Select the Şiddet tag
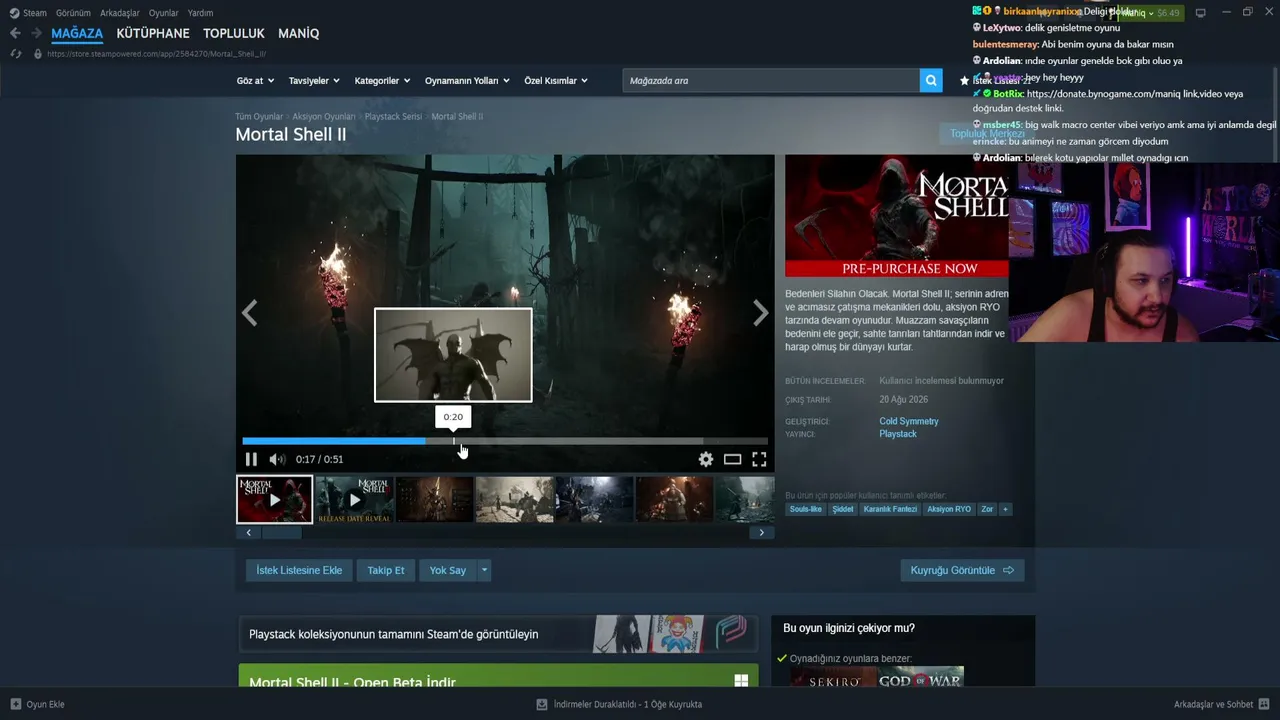This screenshot has width=1280, height=720. (843, 509)
